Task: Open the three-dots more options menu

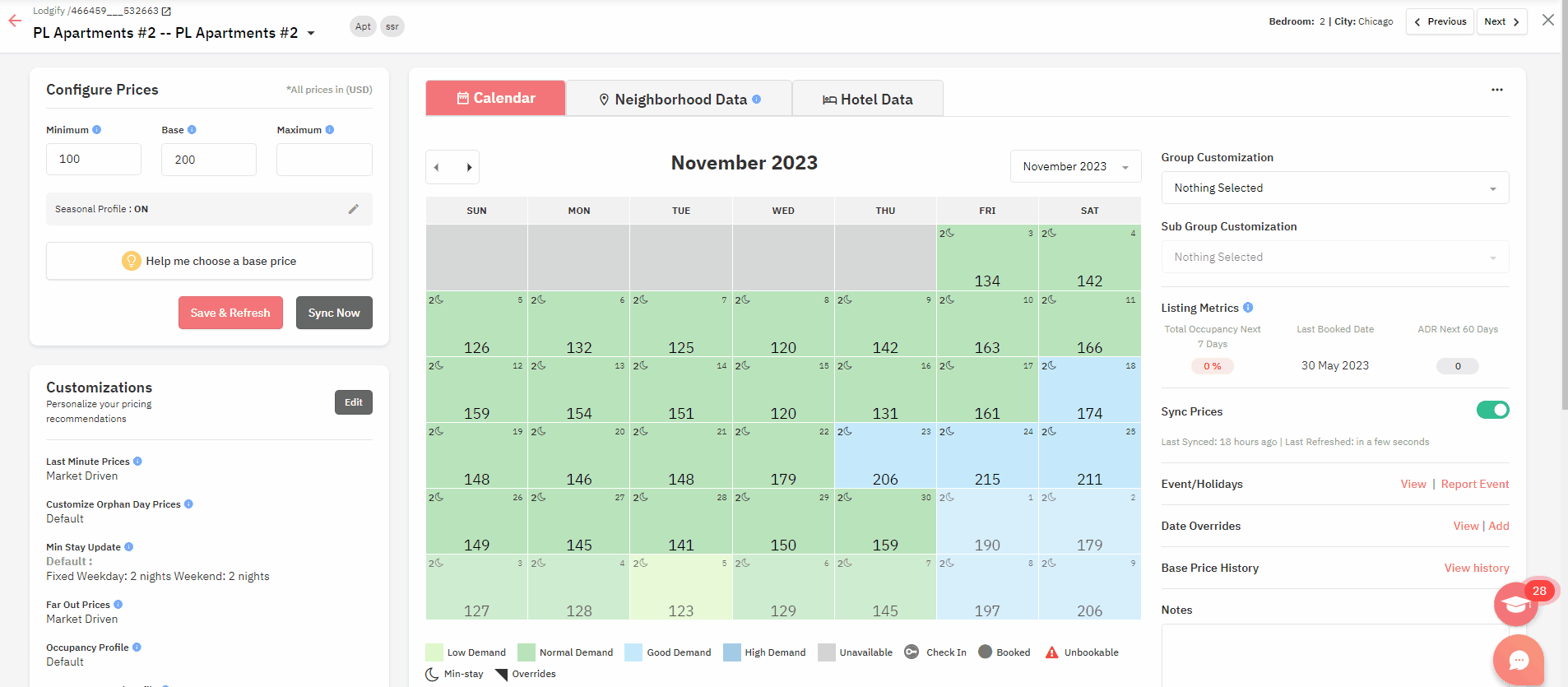Action: (1496, 90)
